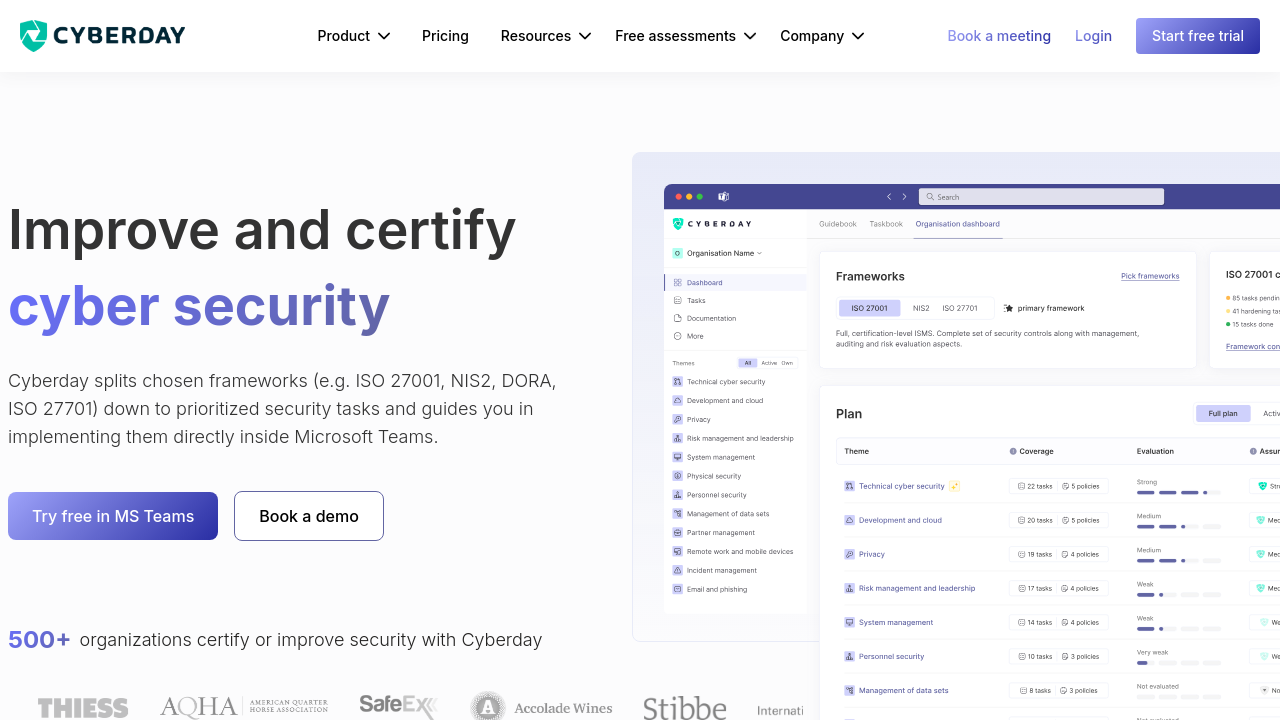Click the Privacy theme icon in sidebar

coord(678,420)
